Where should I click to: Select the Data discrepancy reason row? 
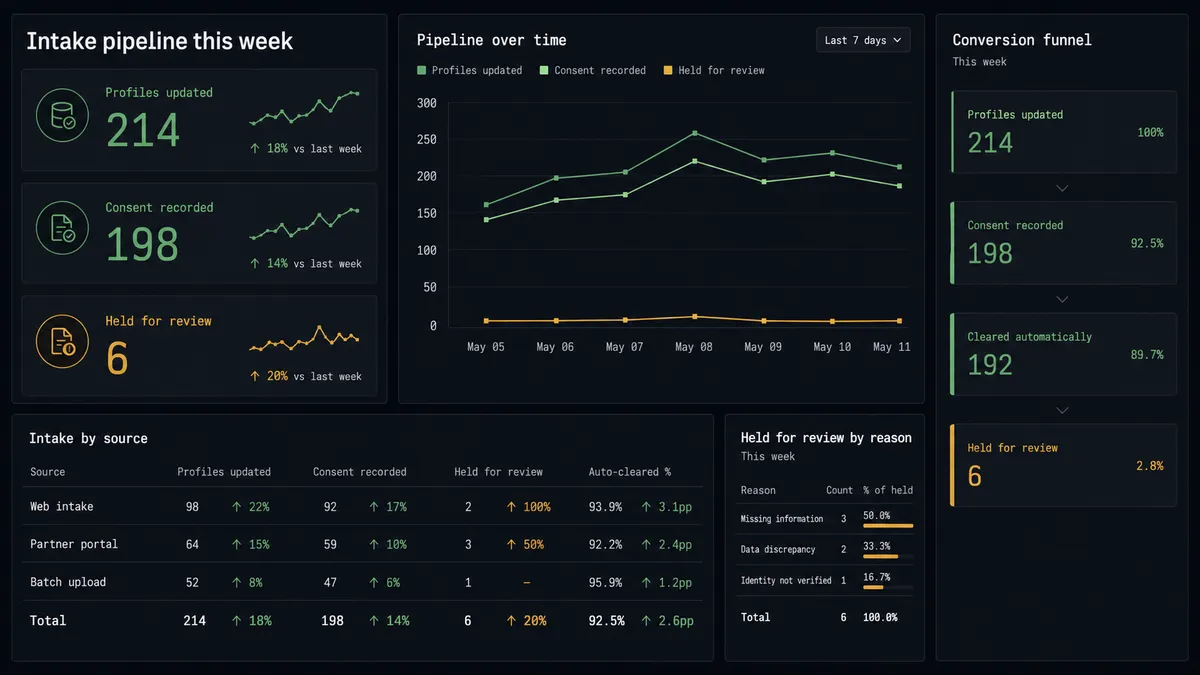click(826, 550)
